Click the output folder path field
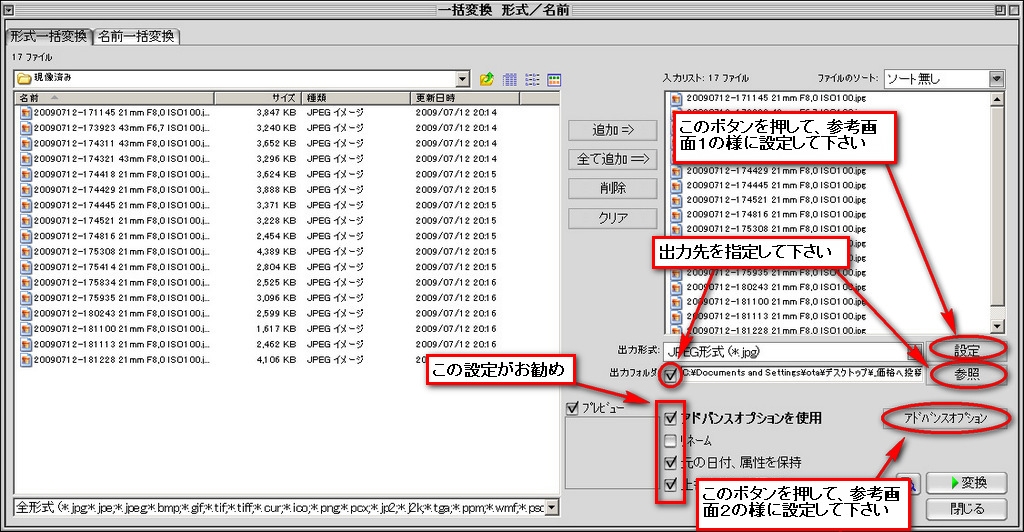 pos(801,374)
